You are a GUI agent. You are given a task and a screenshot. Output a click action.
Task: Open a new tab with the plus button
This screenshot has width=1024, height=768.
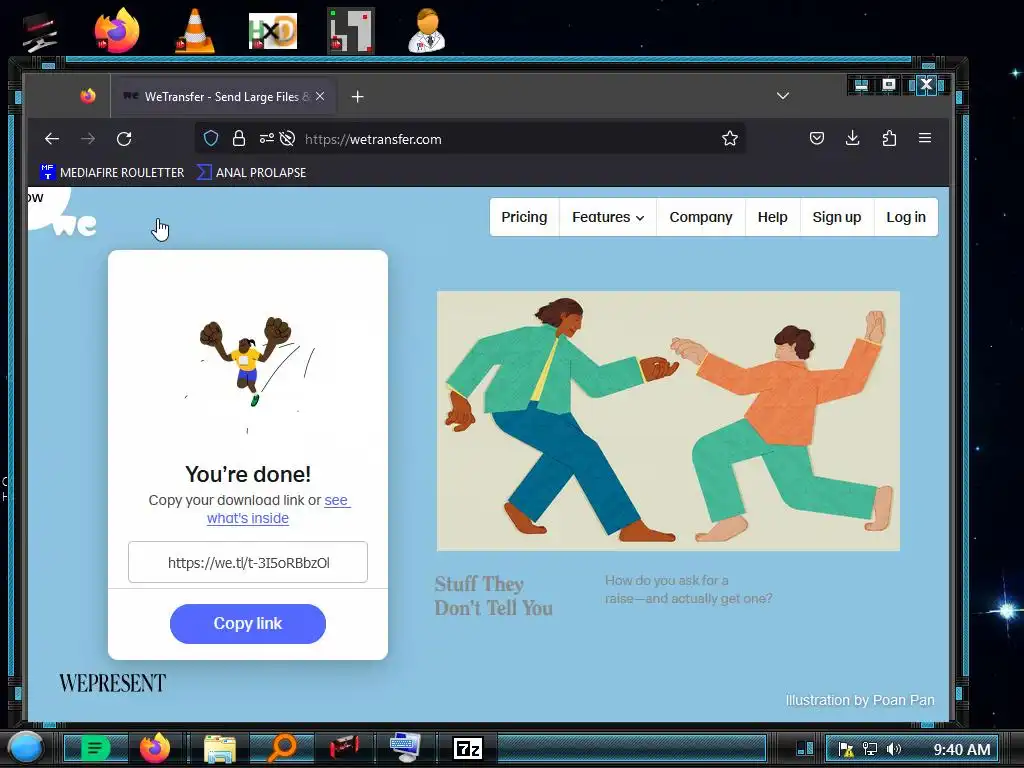click(357, 97)
